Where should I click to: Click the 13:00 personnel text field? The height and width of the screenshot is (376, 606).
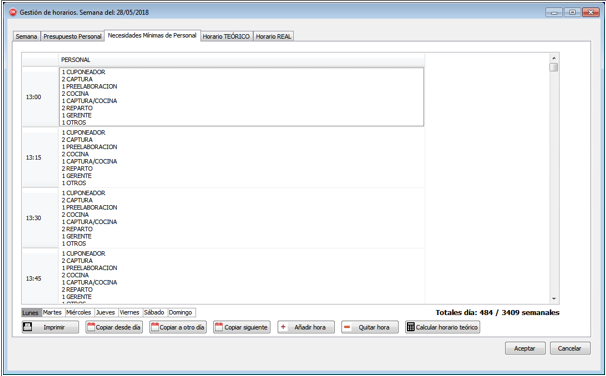[x=242, y=97]
